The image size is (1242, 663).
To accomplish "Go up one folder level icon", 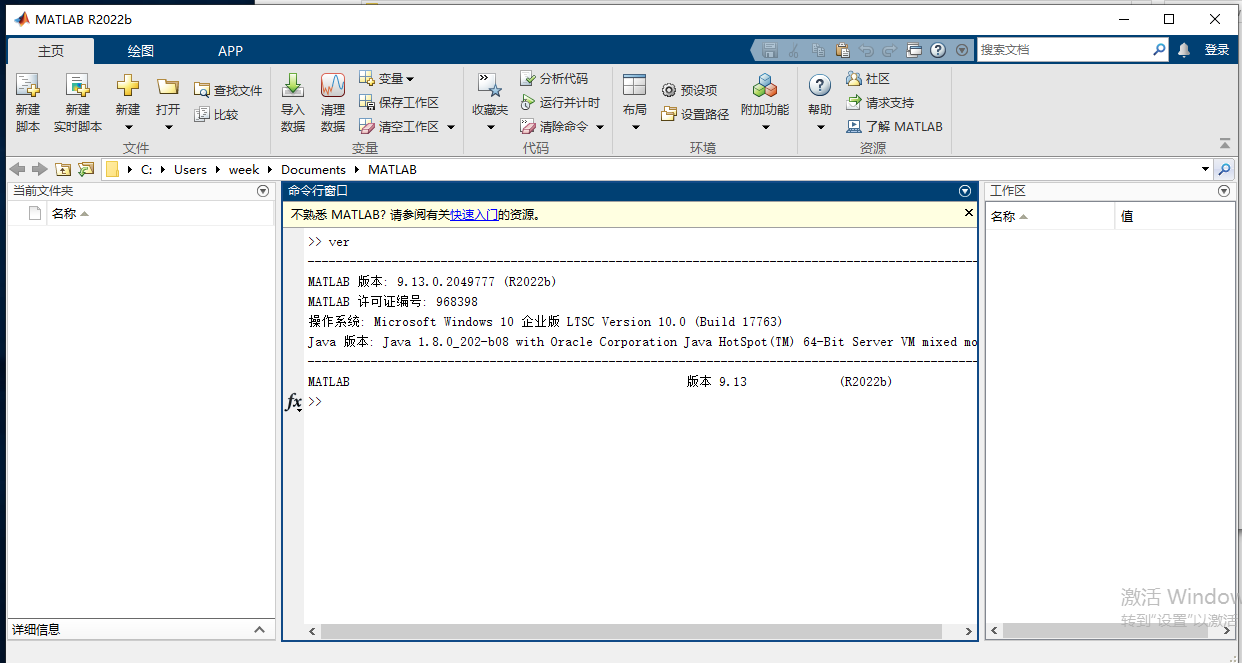I will 63,170.
